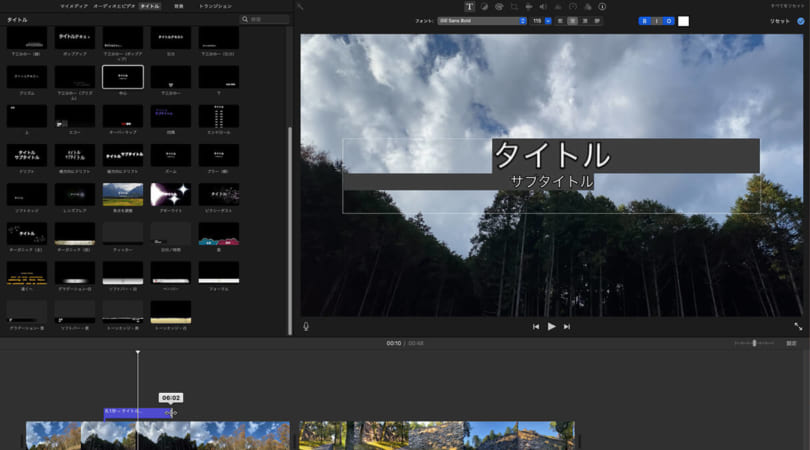
Task: Open the volume adjustment tool
Action: click(x=543, y=6)
